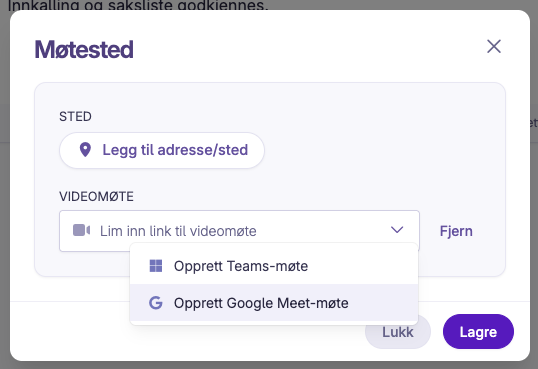Click the STED label
This screenshot has height=369, width=538.
point(75,117)
